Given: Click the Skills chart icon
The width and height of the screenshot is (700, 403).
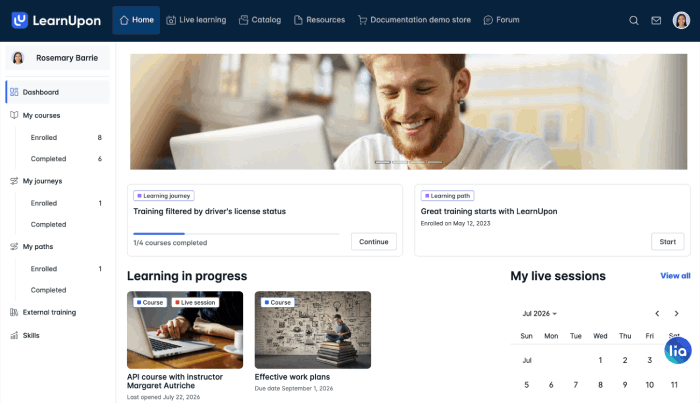Looking at the screenshot, I should 14,335.
